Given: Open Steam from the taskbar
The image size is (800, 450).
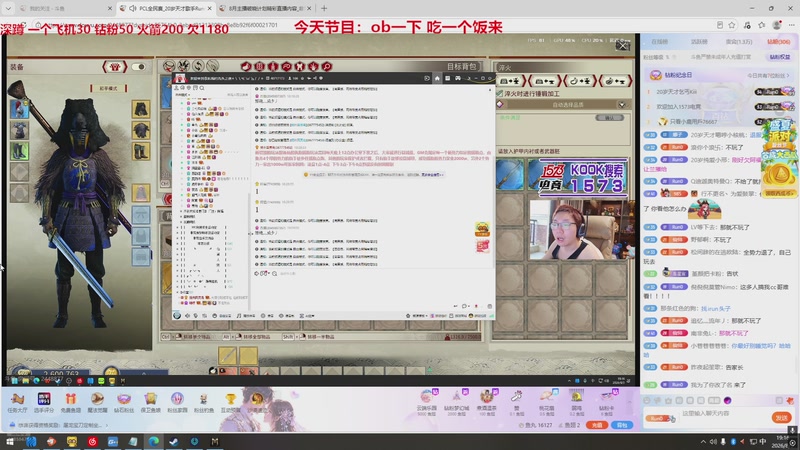Looking at the screenshot, I should coord(173,441).
